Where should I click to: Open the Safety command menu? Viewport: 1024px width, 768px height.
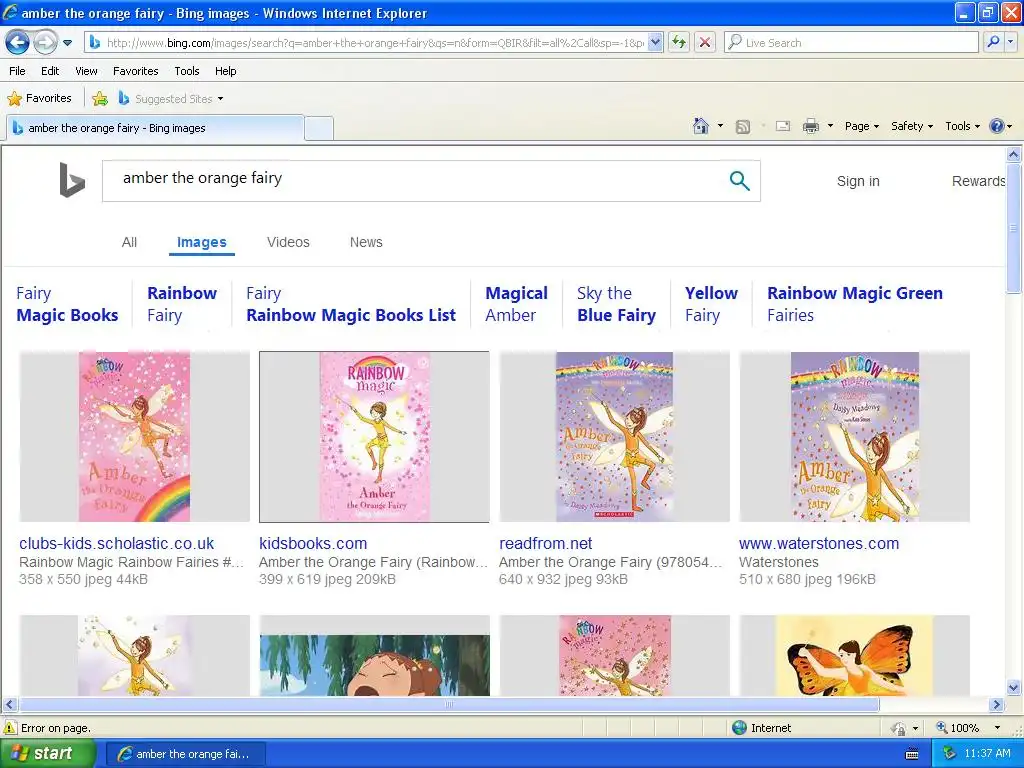[912, 126]
